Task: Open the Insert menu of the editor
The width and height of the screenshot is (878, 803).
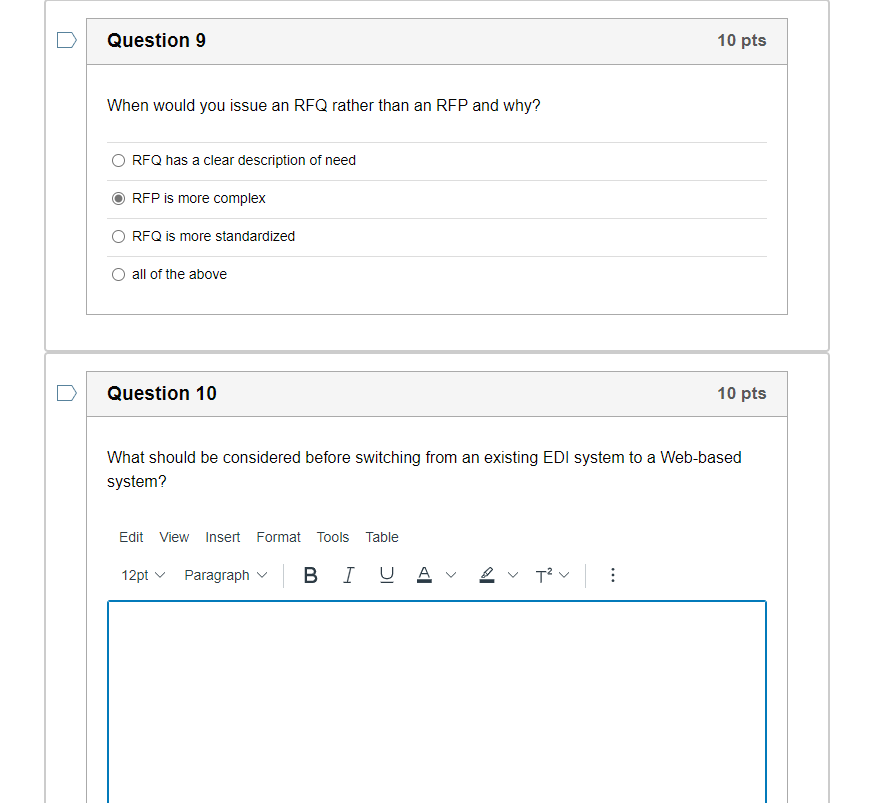Action: [222, 537]
